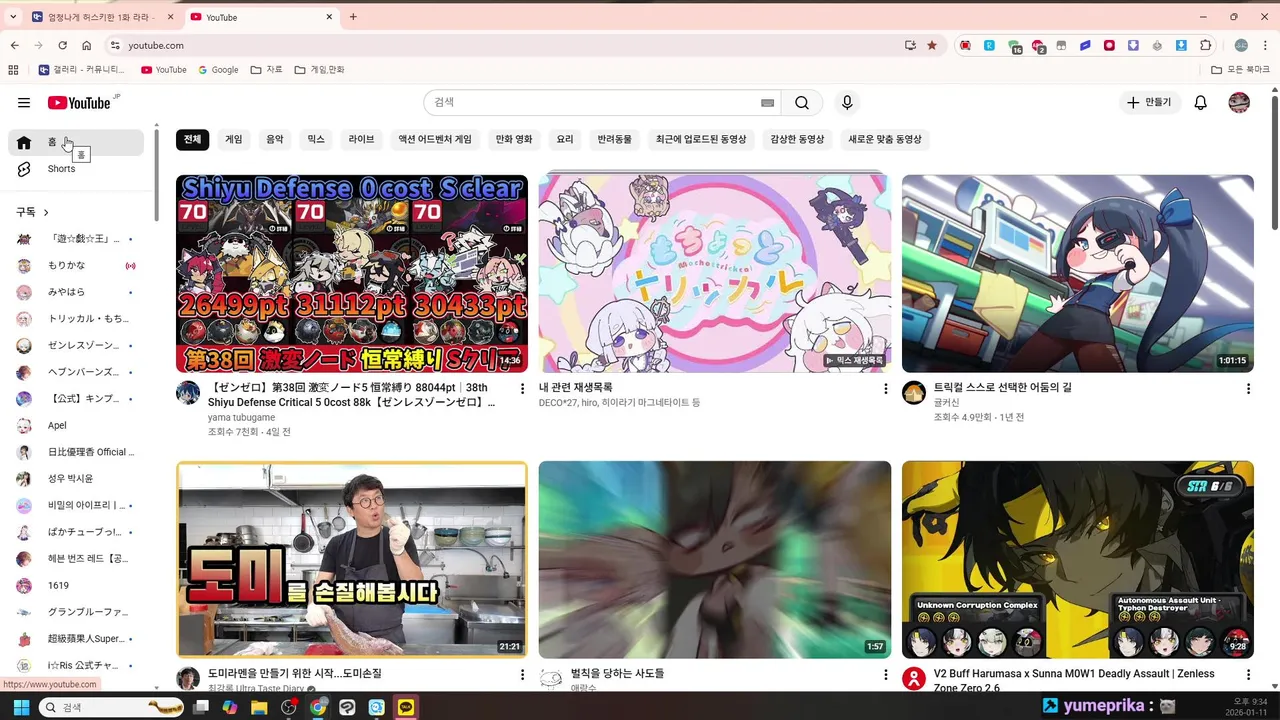
Task: Select the 액션 어드벤처 게임 chip
Action: (435, 140)
